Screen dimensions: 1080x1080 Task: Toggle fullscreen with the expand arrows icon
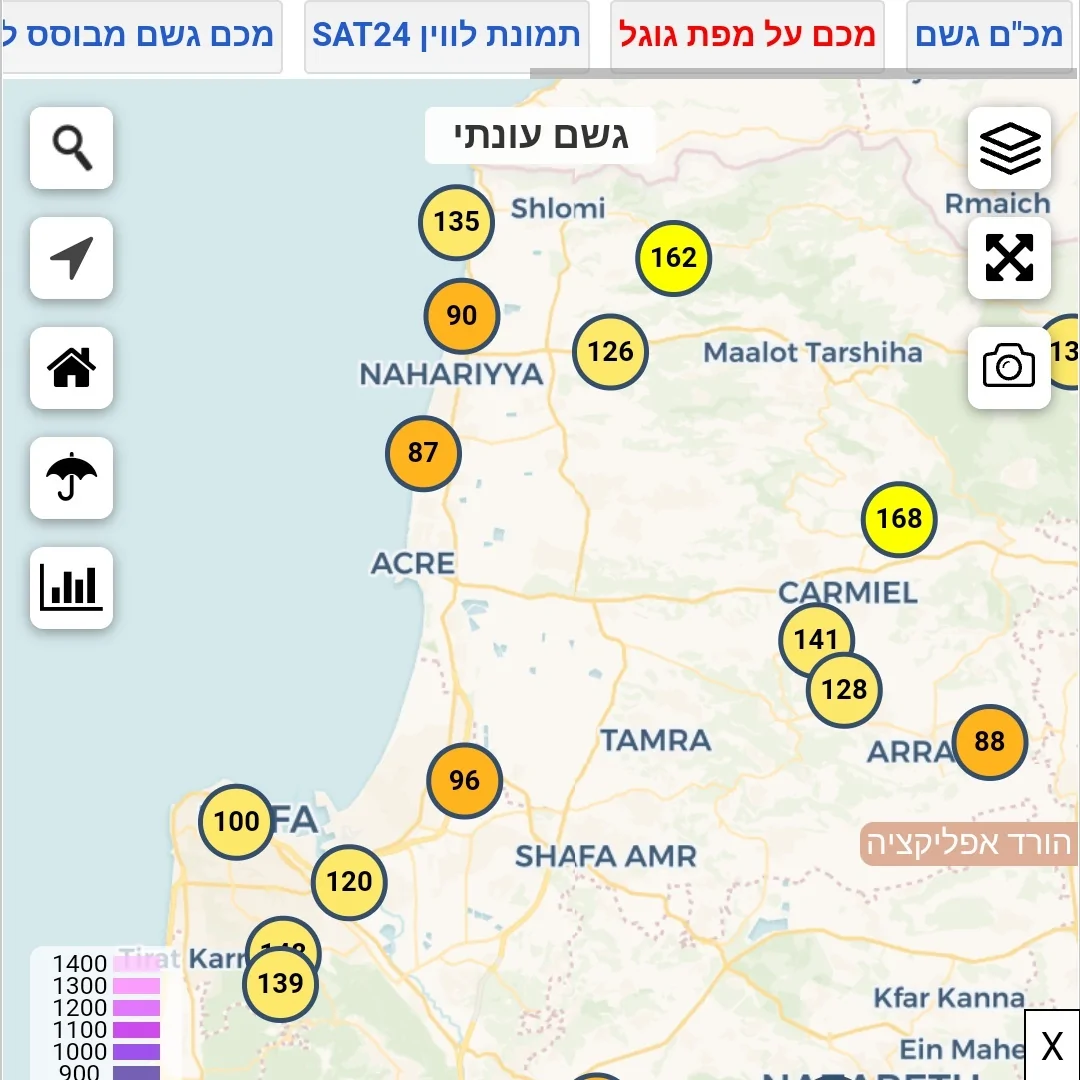1009,258
